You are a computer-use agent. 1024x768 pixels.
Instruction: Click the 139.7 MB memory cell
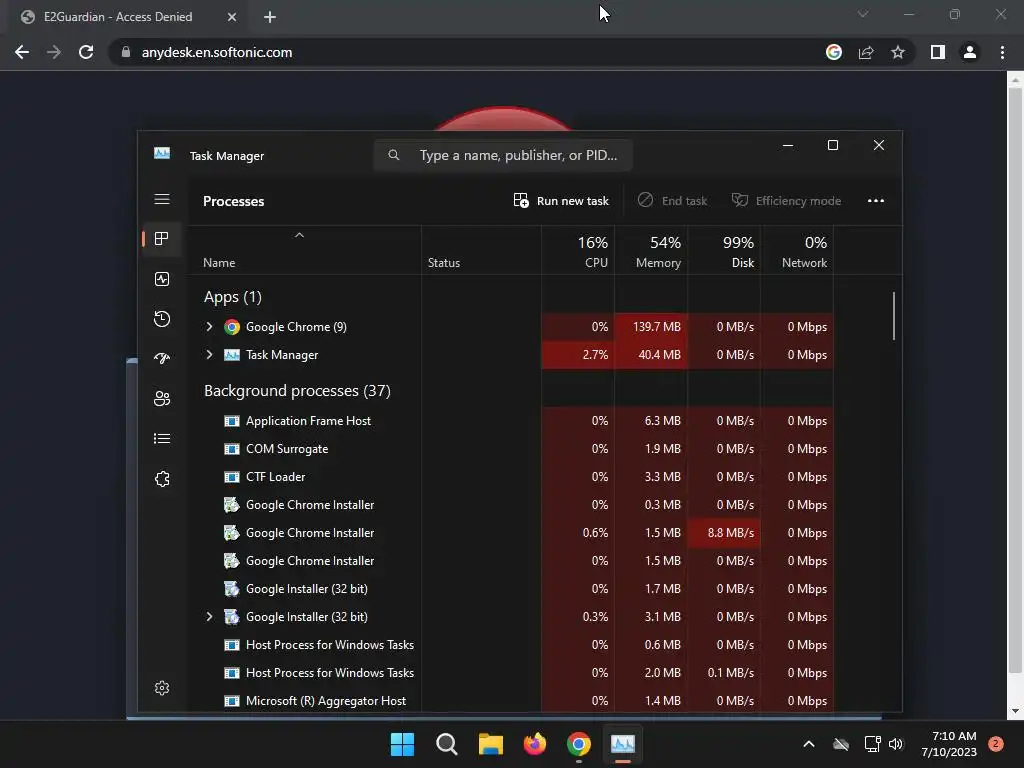[651, 327]
